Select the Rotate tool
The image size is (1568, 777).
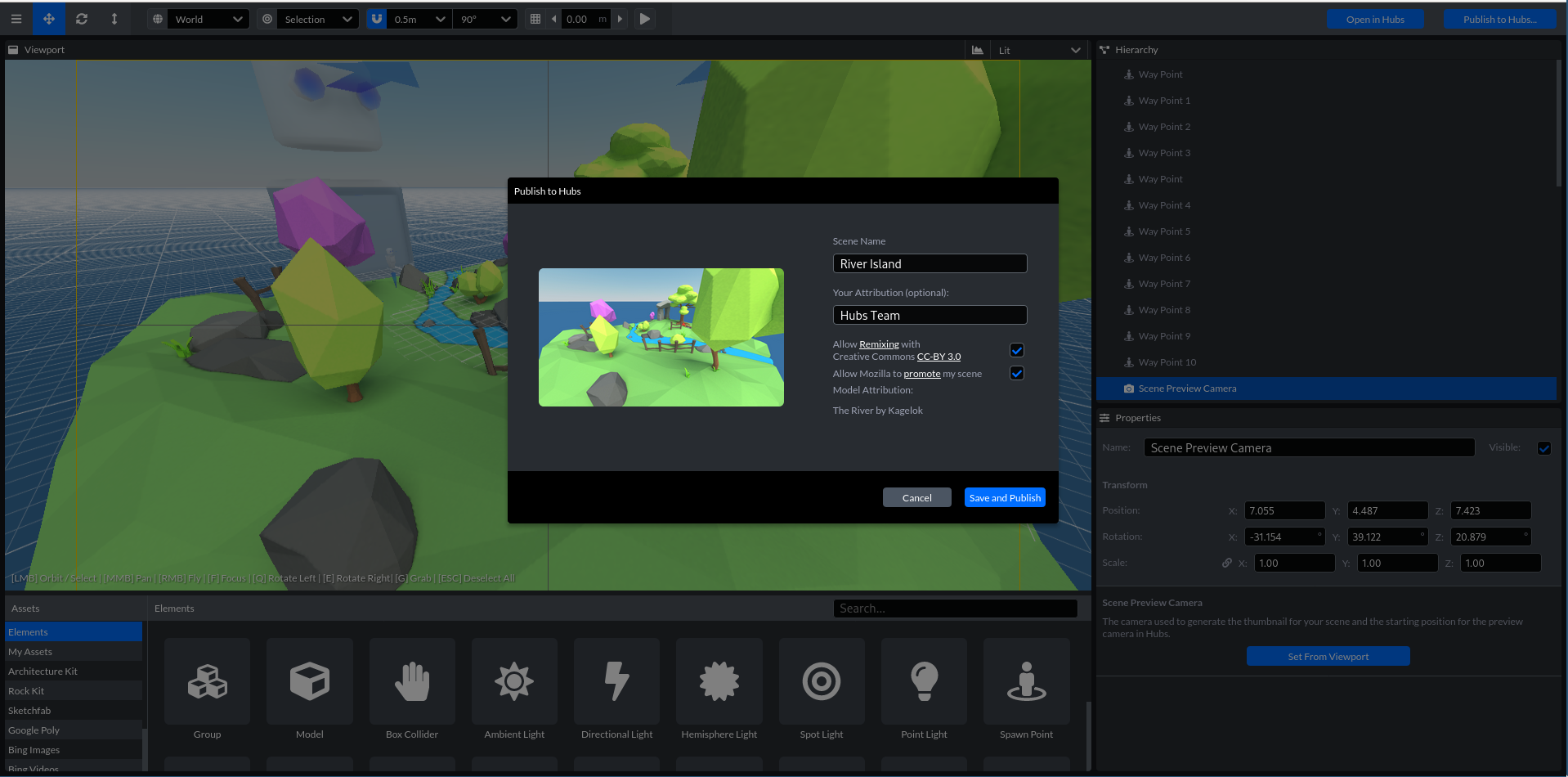[82, 19]
